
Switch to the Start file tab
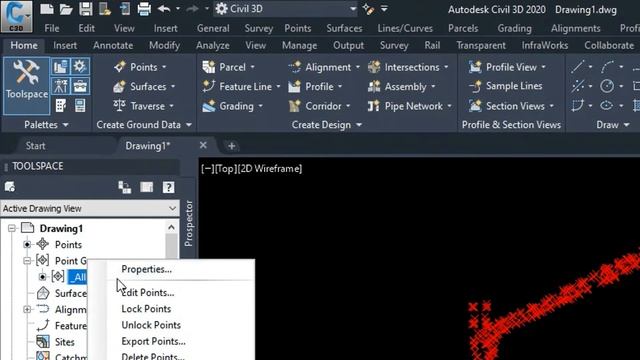click(x=36, y=146)
